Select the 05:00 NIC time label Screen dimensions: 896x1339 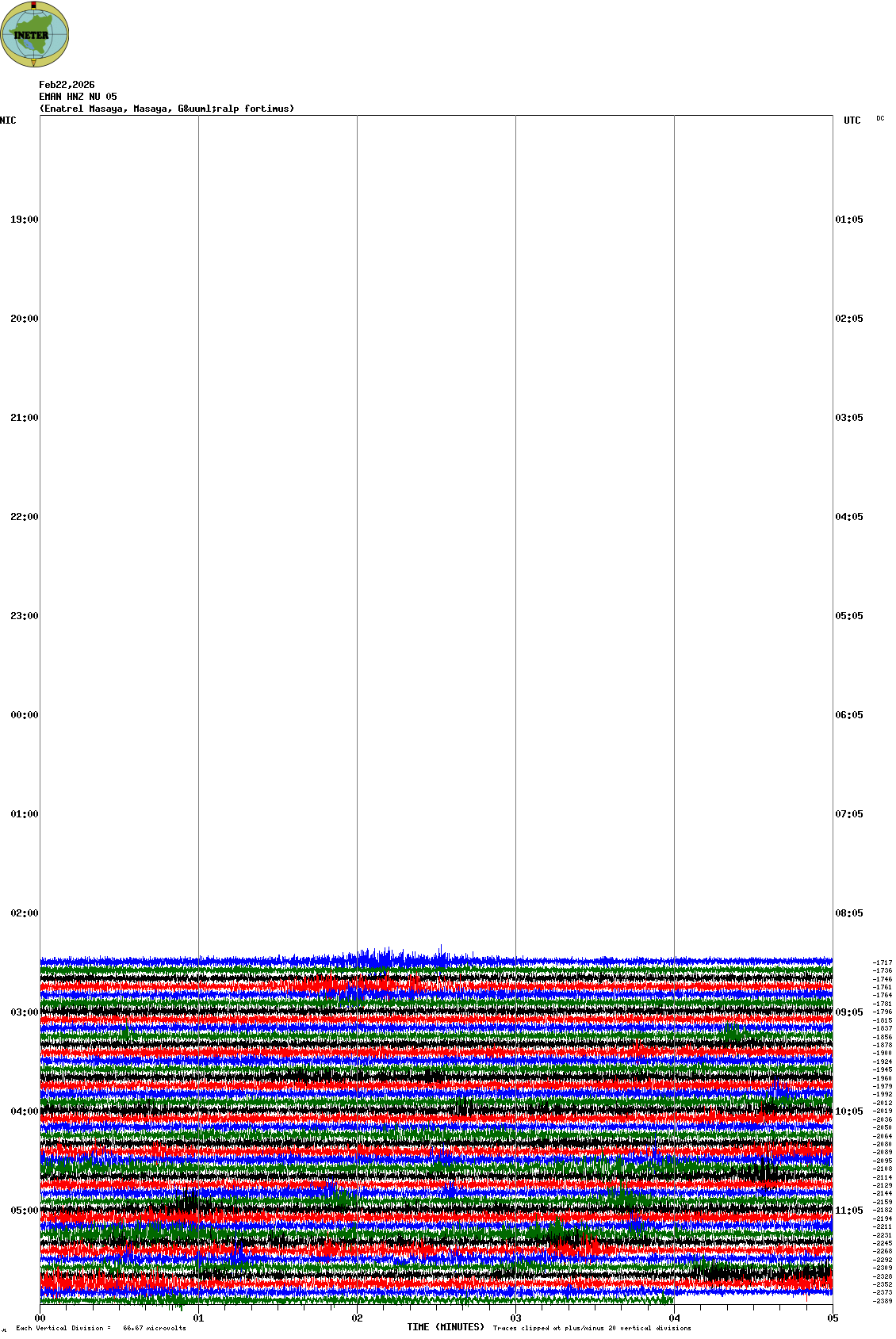pyautogui.click(x=24, y=1211)
